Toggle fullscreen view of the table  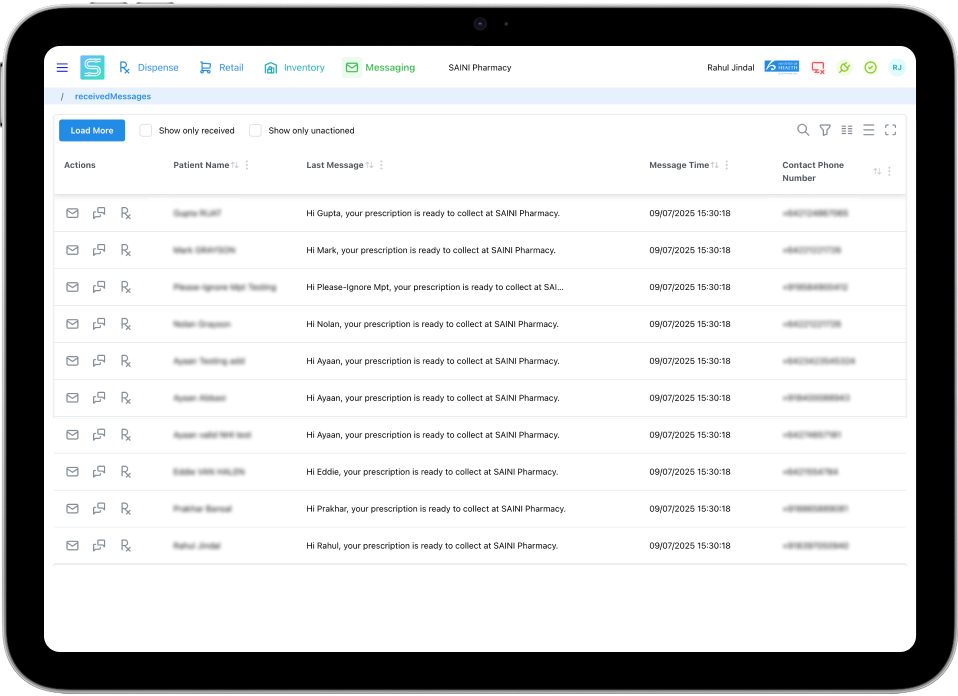[890, 130]
